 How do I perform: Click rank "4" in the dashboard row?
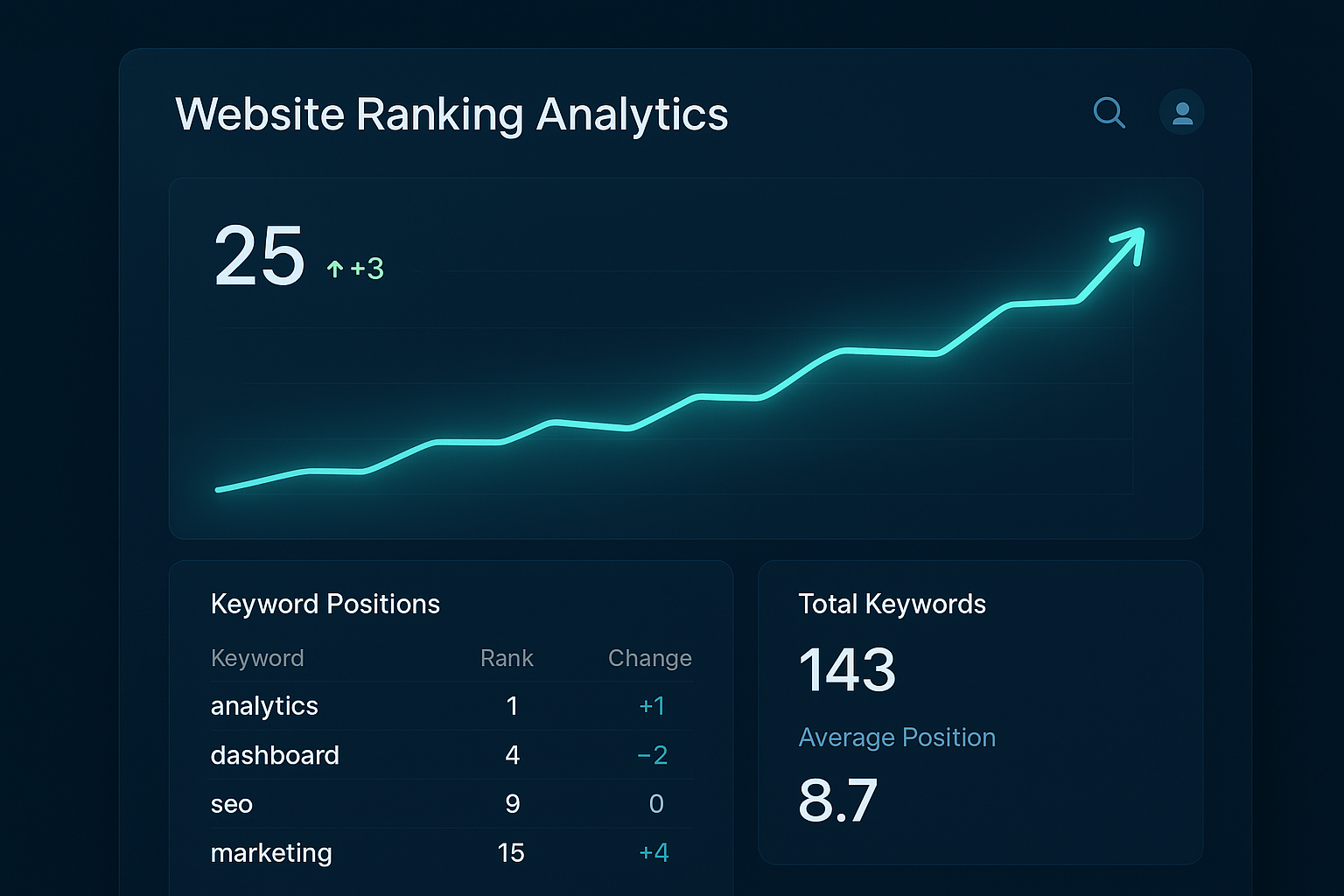[x=513, y=755]
